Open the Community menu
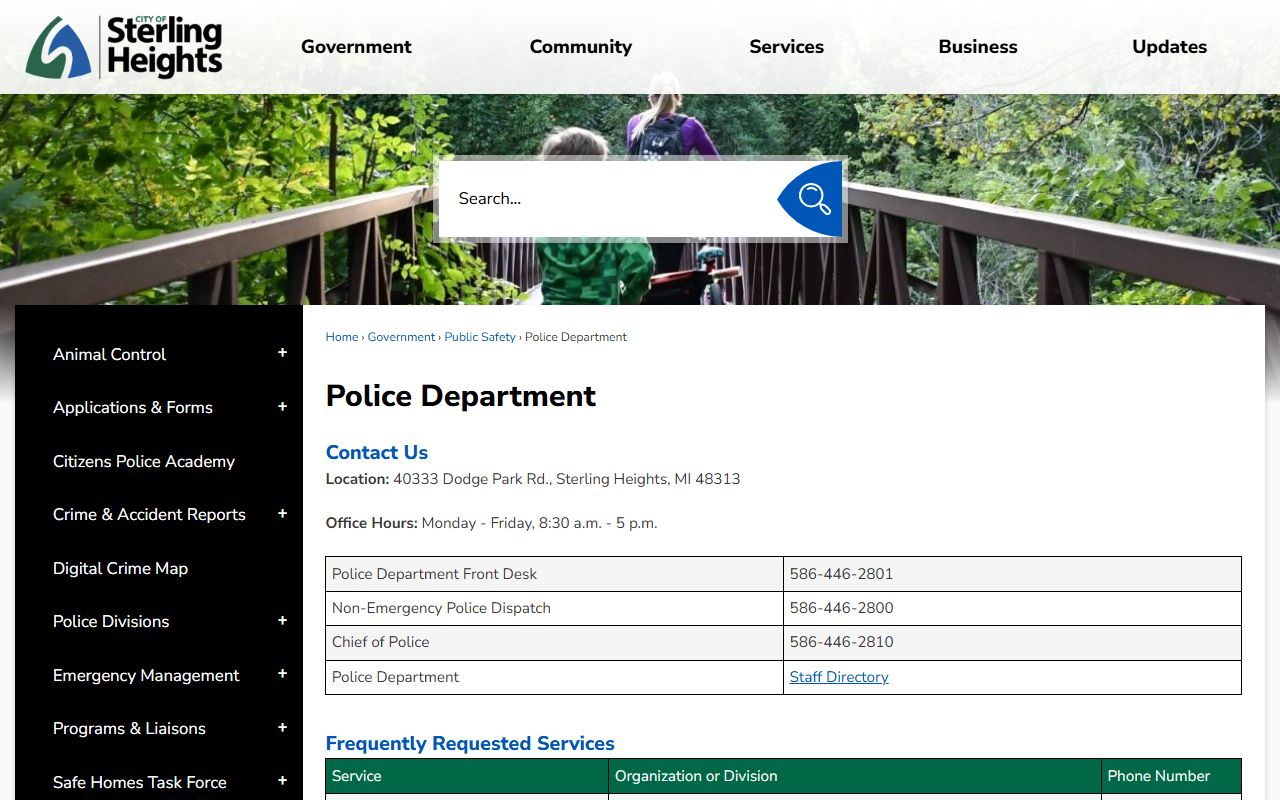Viewport: 1280px width, 800px height. pyautogui.click(x=580, y=47)
